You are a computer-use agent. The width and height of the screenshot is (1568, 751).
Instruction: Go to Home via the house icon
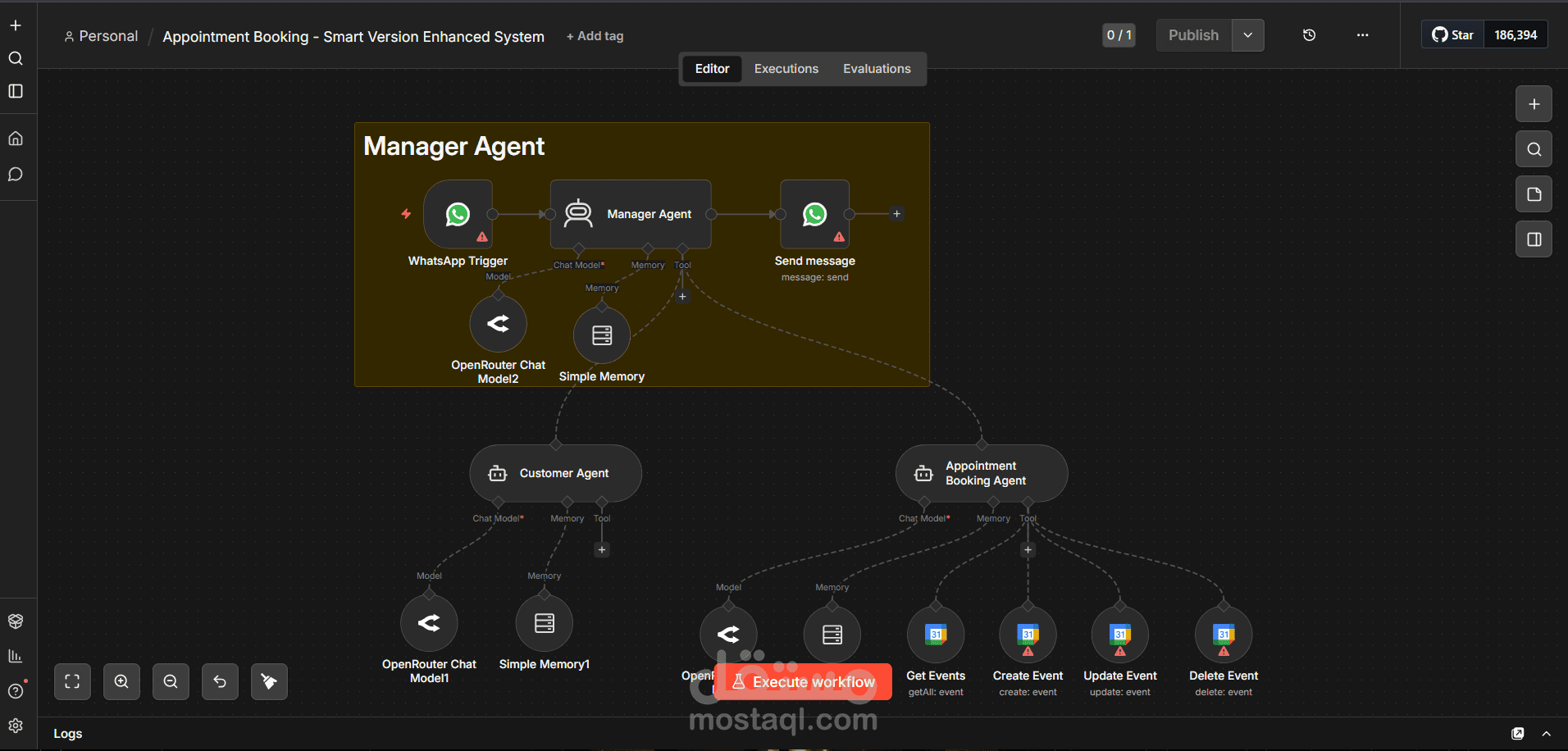pos(16,139)
